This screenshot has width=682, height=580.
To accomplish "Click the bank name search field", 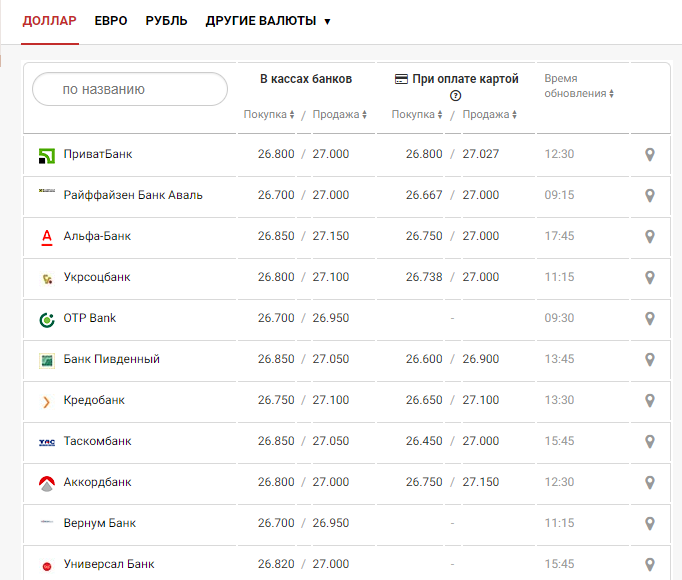I will (131, 89).
